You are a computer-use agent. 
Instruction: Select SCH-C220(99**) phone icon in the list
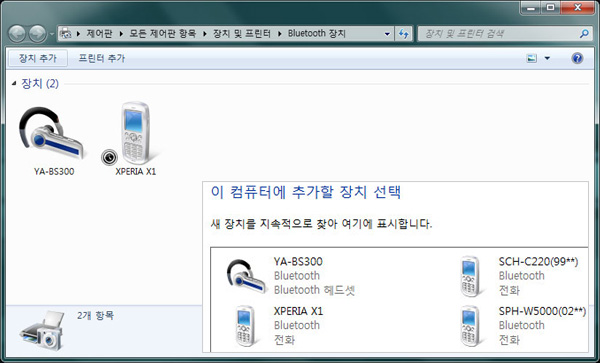click(x=470, y=277)
